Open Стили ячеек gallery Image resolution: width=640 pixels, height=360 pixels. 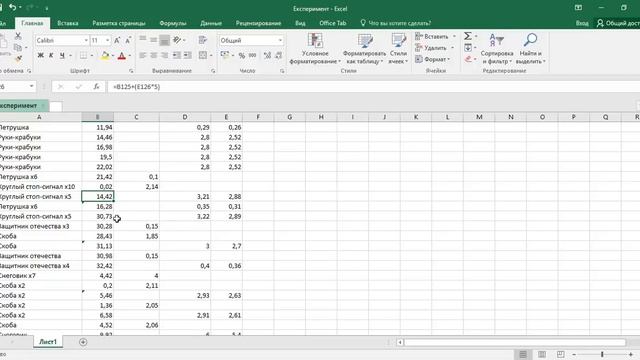[398, 48]
